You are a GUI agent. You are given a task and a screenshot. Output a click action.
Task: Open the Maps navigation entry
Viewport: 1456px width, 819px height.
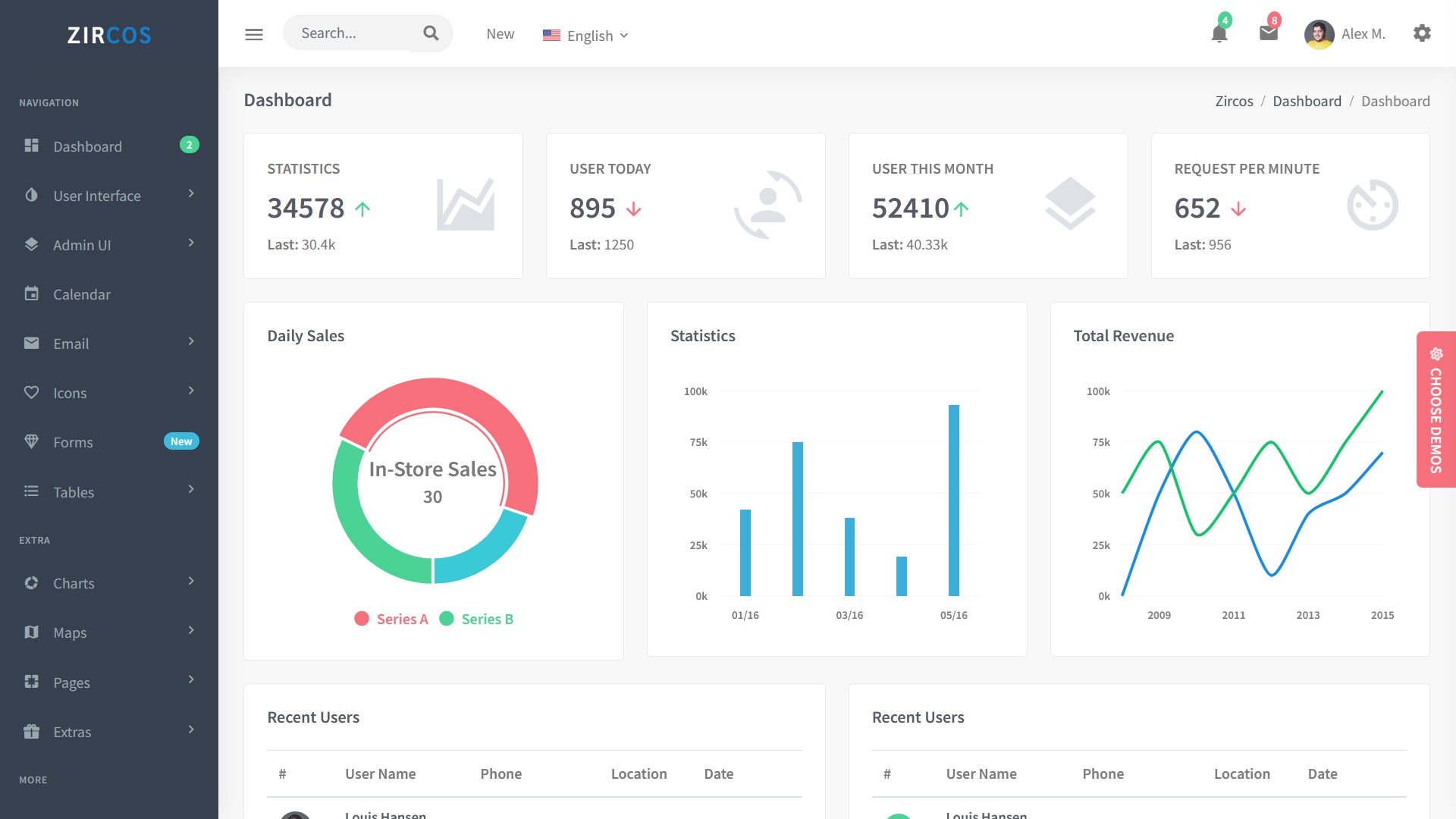tap(69, 632)
